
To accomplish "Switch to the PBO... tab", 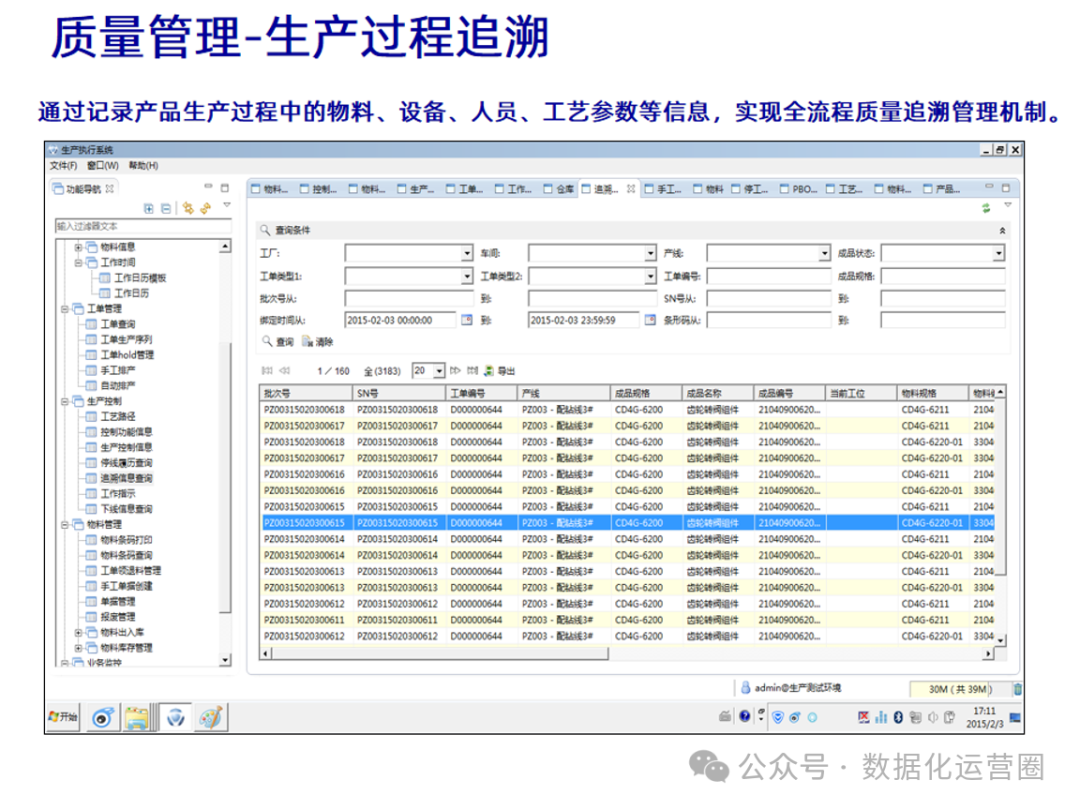I will pyautogui.click(x=798, y=189).
